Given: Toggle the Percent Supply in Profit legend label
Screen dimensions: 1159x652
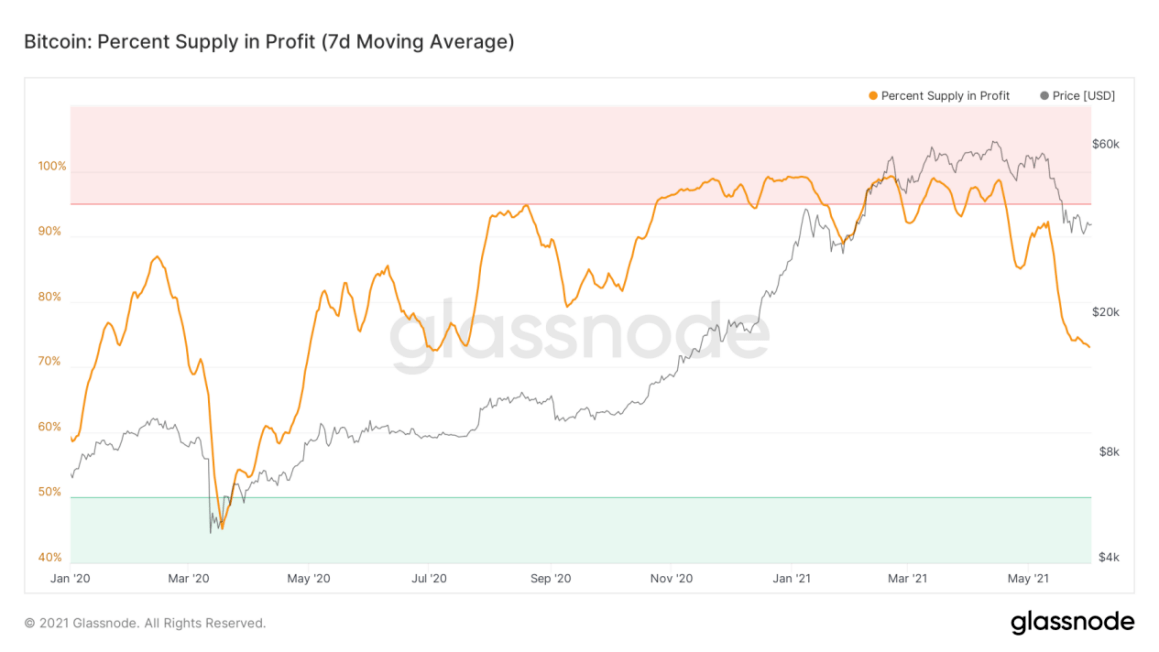Looking at the screenshot, I should (x=945, y=96).
